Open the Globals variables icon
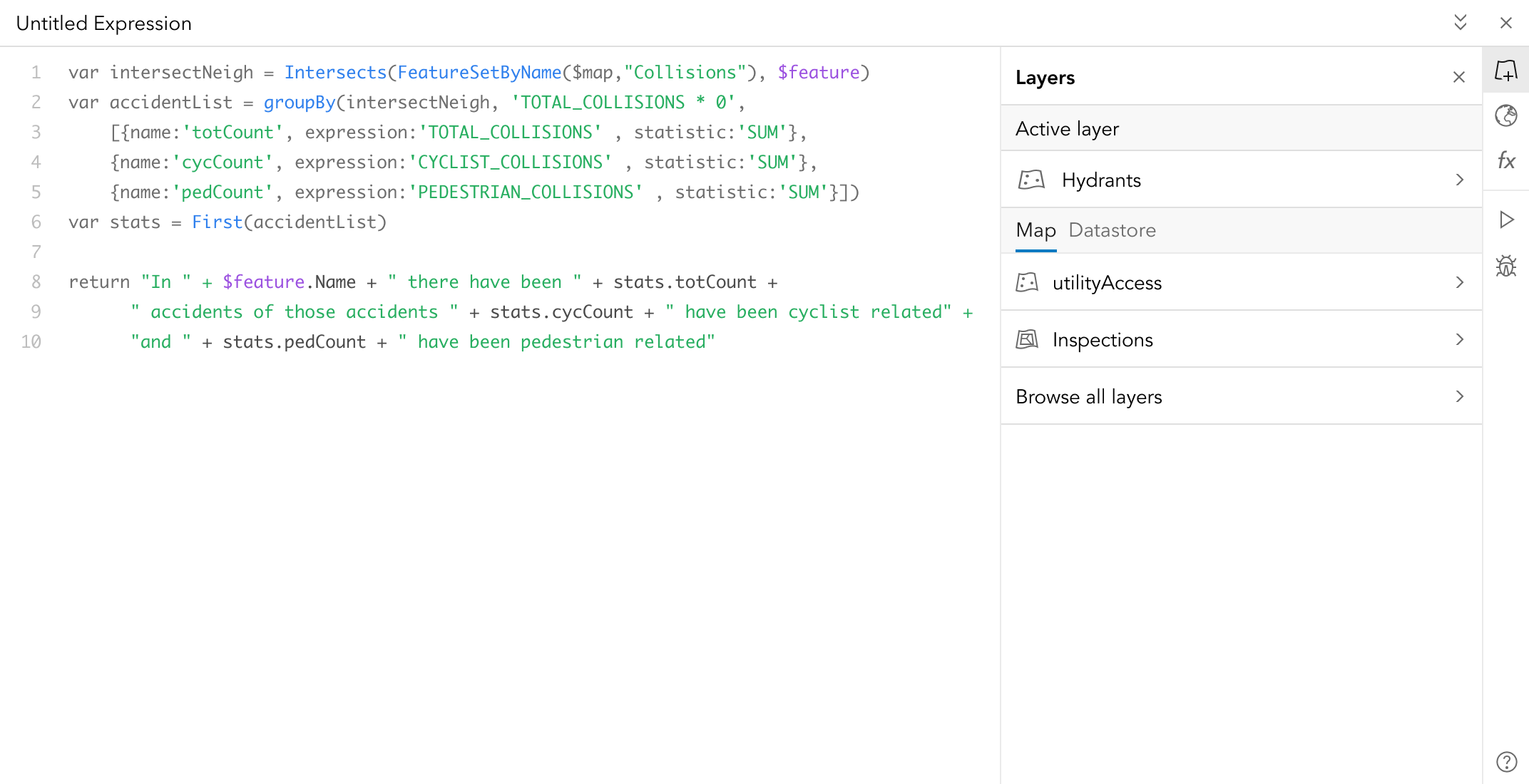The width and height of the screenshot is (1529, 784). [x=1505, y=115]
